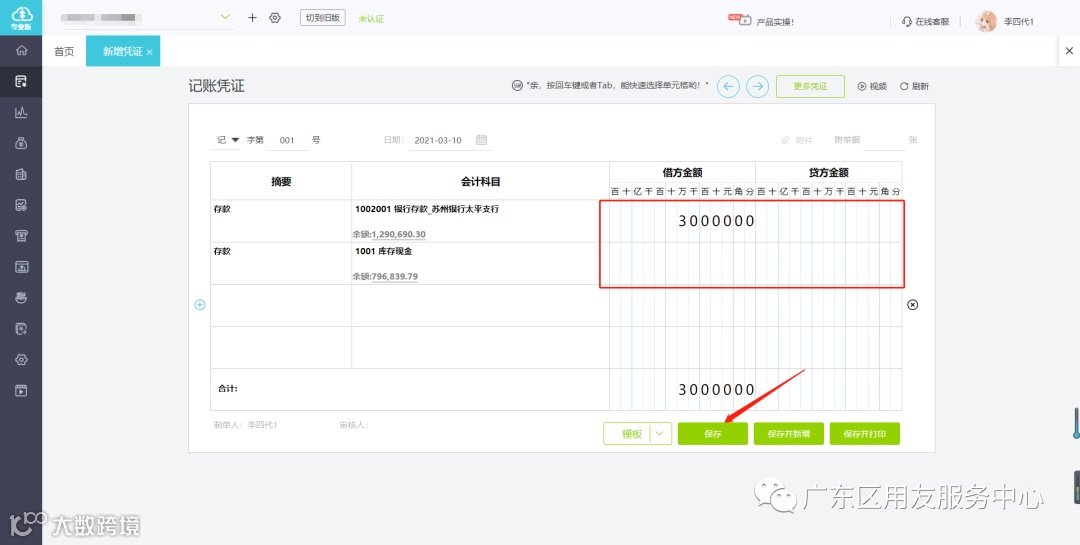Screen dimensions: 1080x545
Task: Click the balance 1,290,690.30 link
Action: click(398, 234)
